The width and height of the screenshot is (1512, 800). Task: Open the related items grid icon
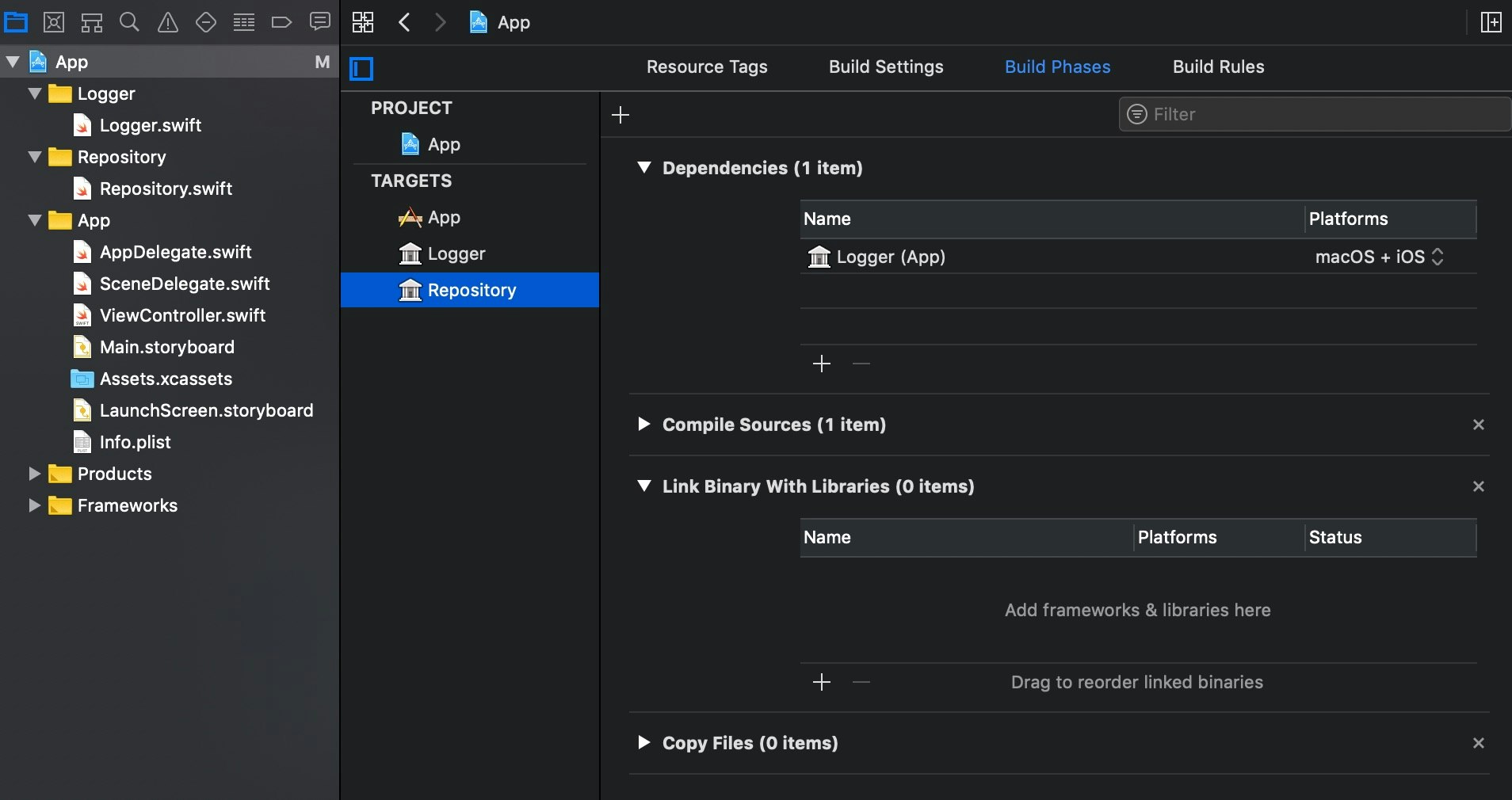[x=363, y=22]
